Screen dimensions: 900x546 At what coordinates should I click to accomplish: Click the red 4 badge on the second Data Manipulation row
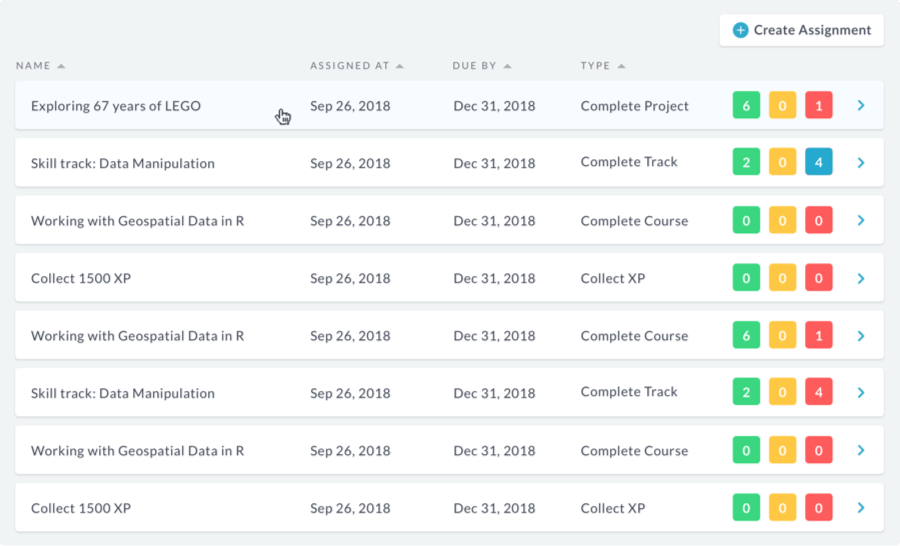(818, 392)
